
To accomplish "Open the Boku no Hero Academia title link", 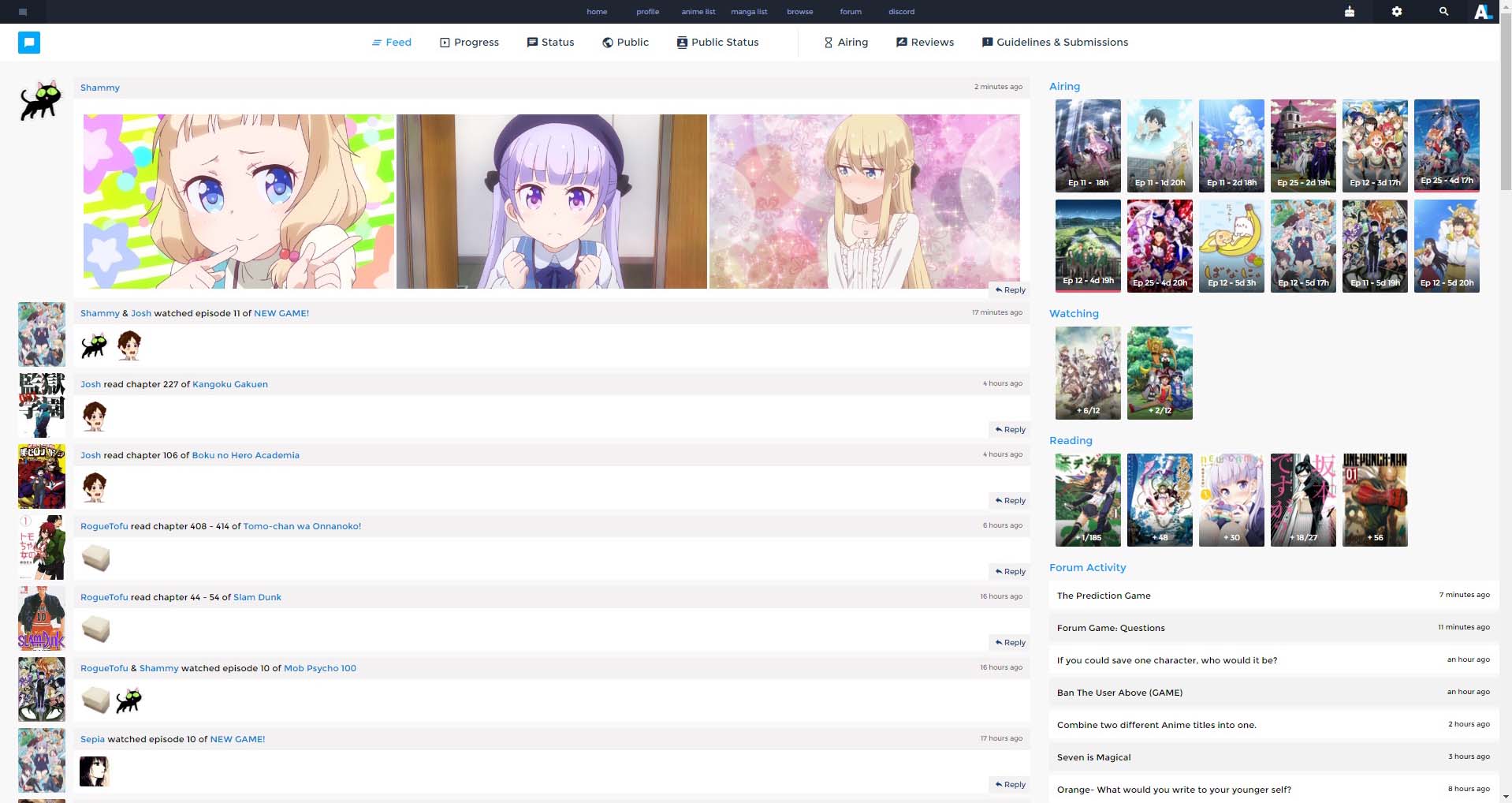I will (x=246, y=455).
